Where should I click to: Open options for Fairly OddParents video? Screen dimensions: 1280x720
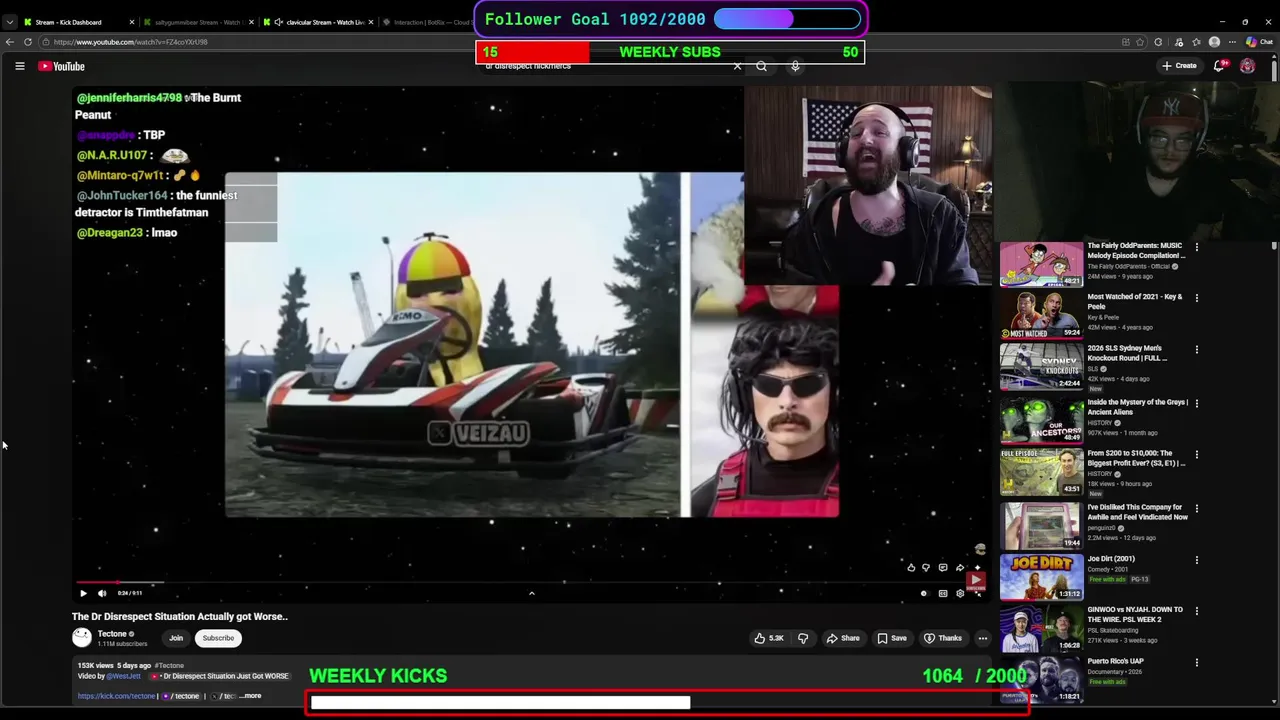(1197, 247)
